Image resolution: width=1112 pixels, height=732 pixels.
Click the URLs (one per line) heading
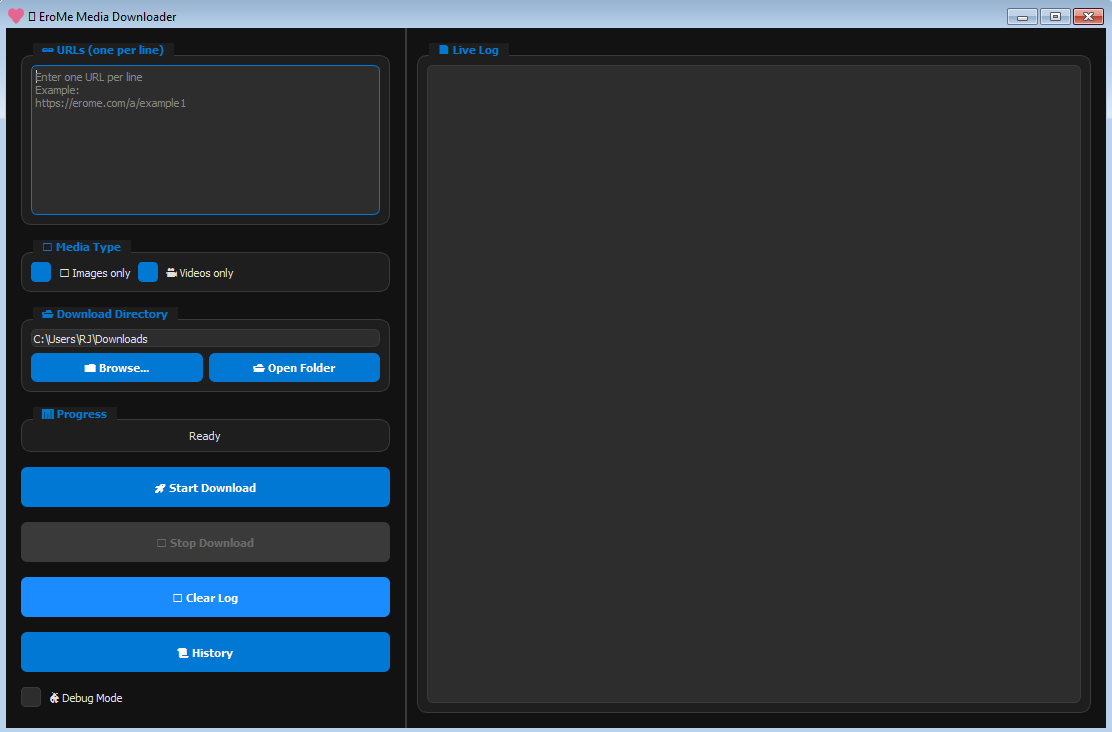tap(103, 50)
